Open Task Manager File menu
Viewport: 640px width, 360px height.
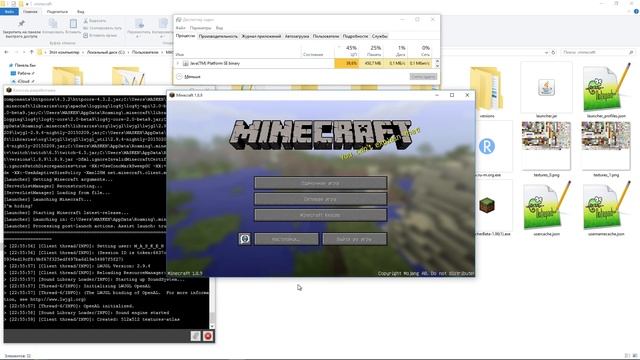(x=180, y=28)
